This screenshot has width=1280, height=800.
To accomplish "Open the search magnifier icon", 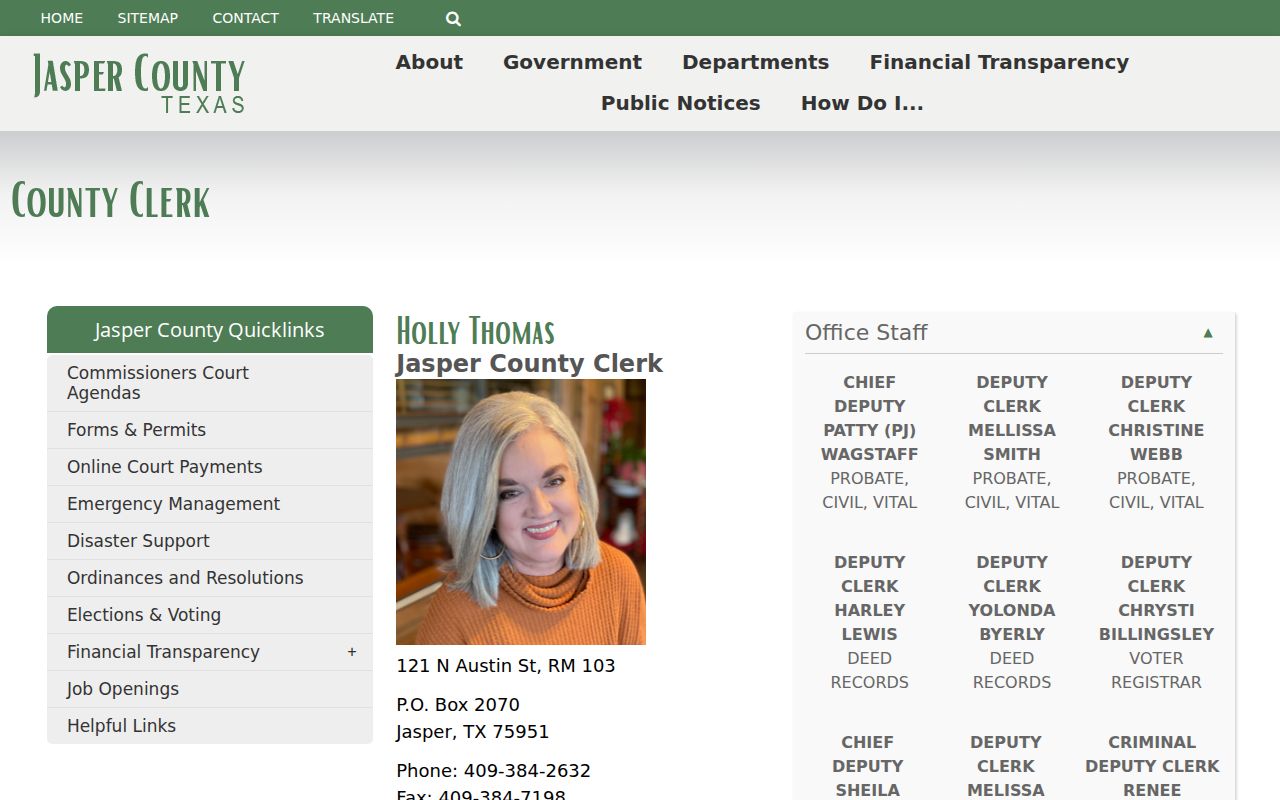I will [453, 18].
